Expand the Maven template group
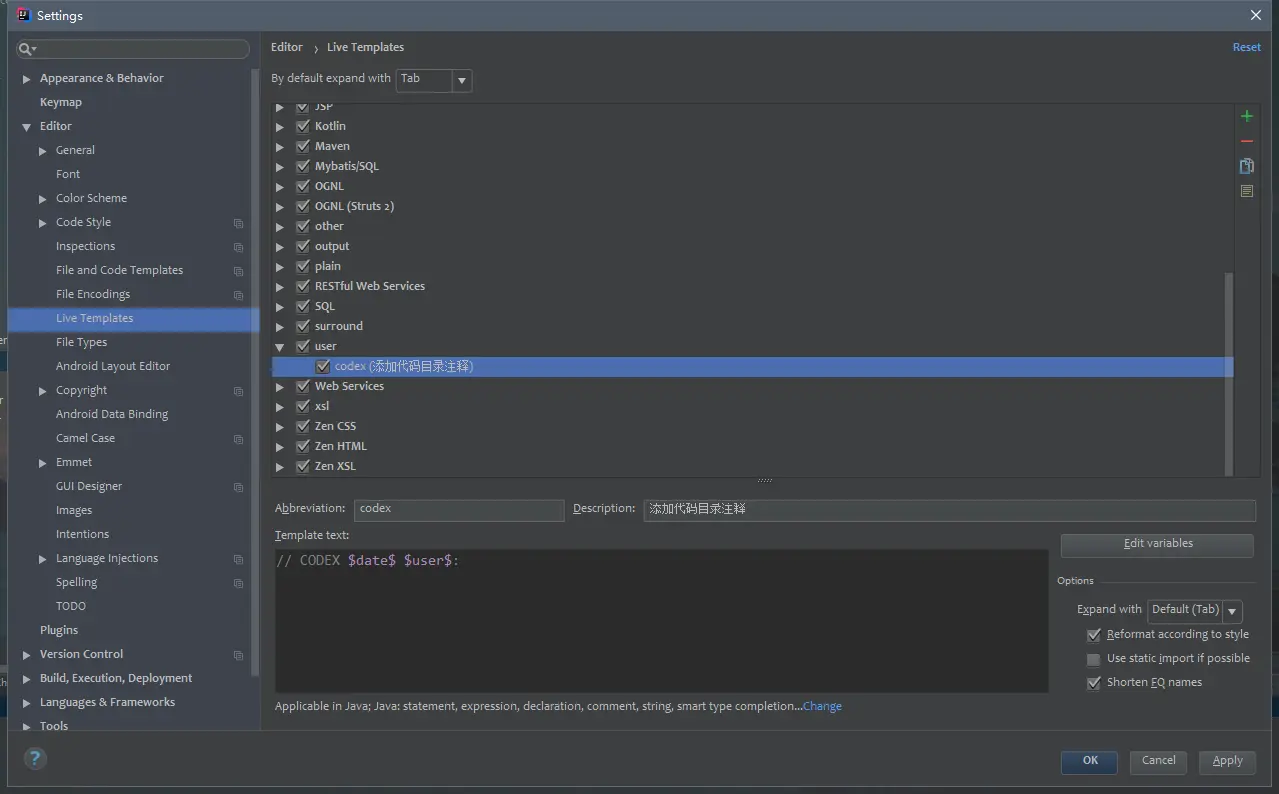 click(x=280, y=146)
